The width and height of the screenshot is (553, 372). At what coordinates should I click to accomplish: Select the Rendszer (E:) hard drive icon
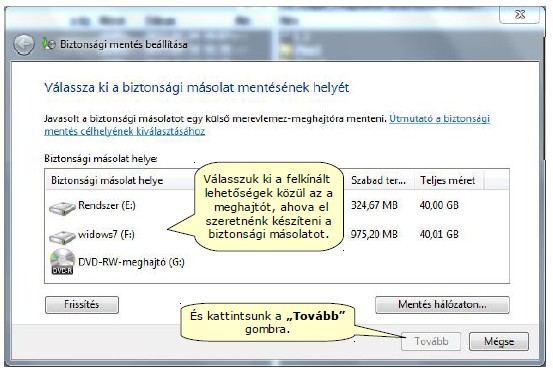coord(62,208)
